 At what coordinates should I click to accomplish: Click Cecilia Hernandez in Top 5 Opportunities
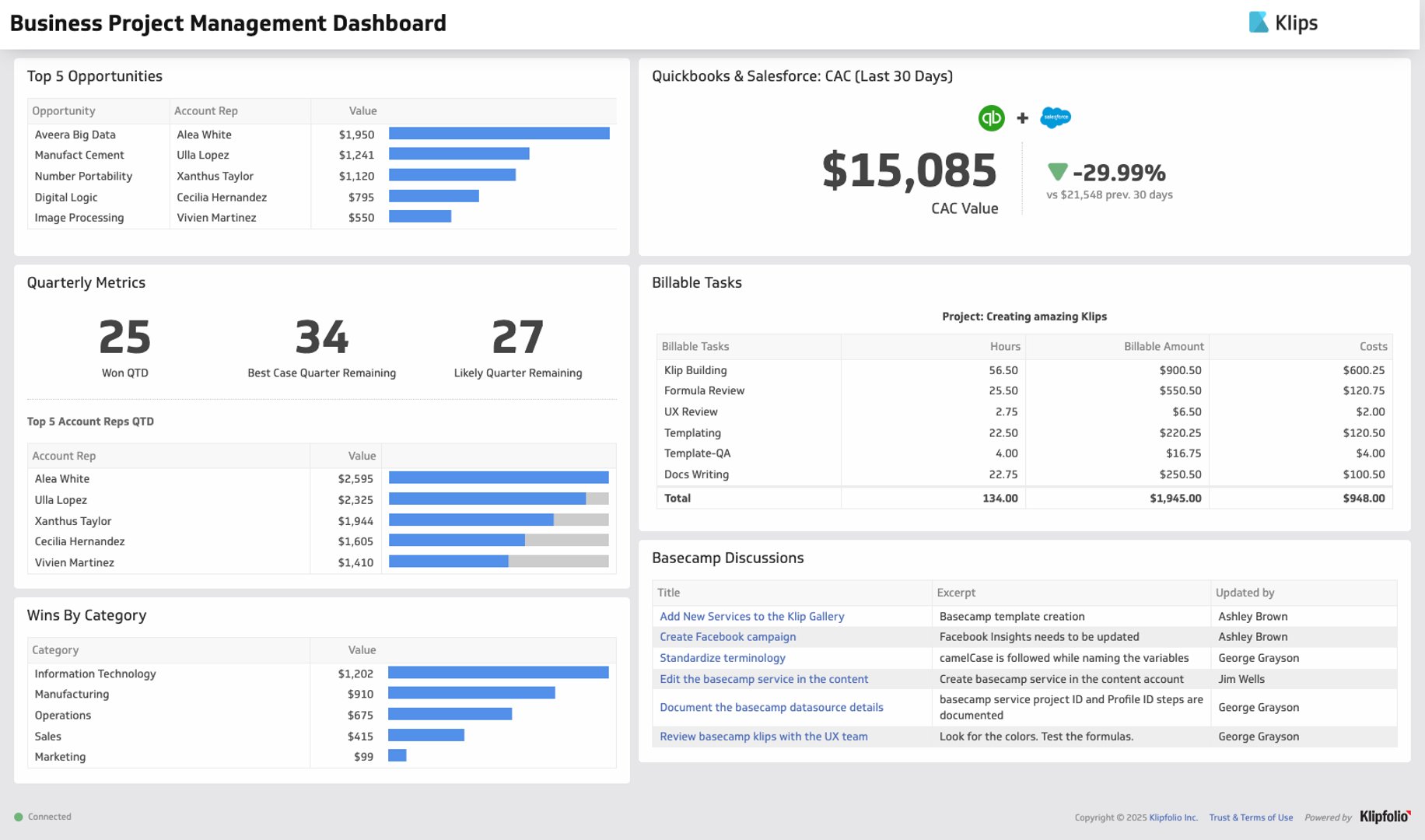point(222,198)
